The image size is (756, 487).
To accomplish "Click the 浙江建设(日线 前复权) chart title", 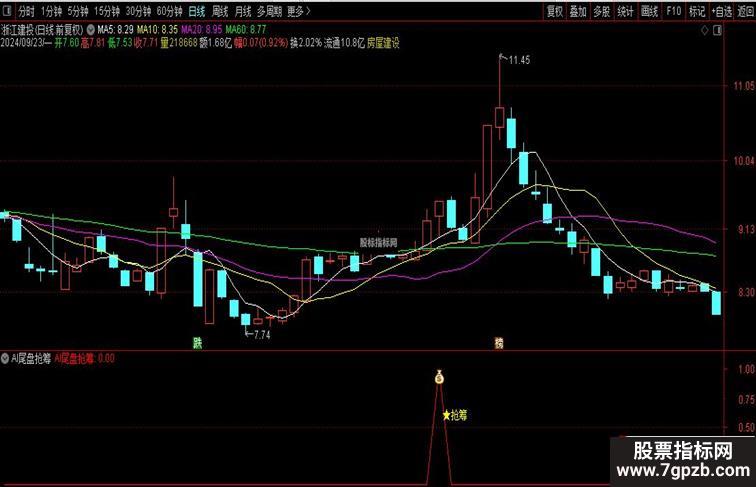I will [42, 30].
